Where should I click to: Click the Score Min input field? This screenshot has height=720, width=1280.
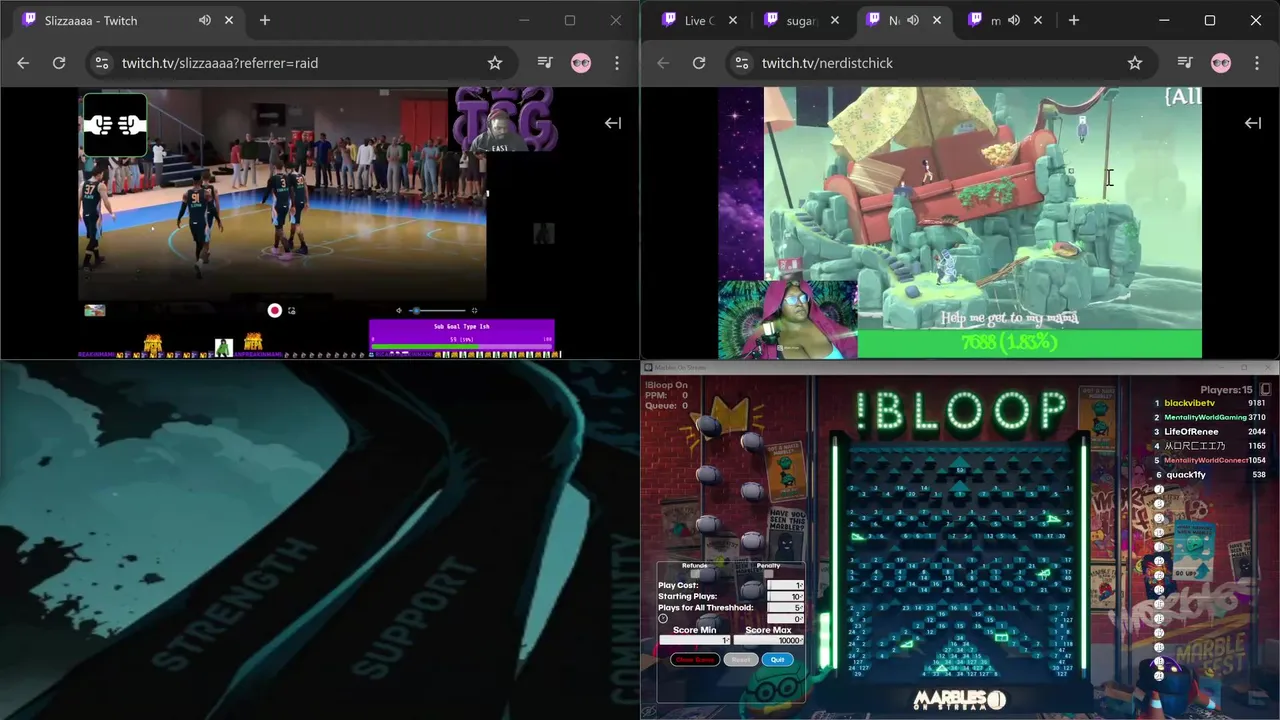[x=695, y=640]
